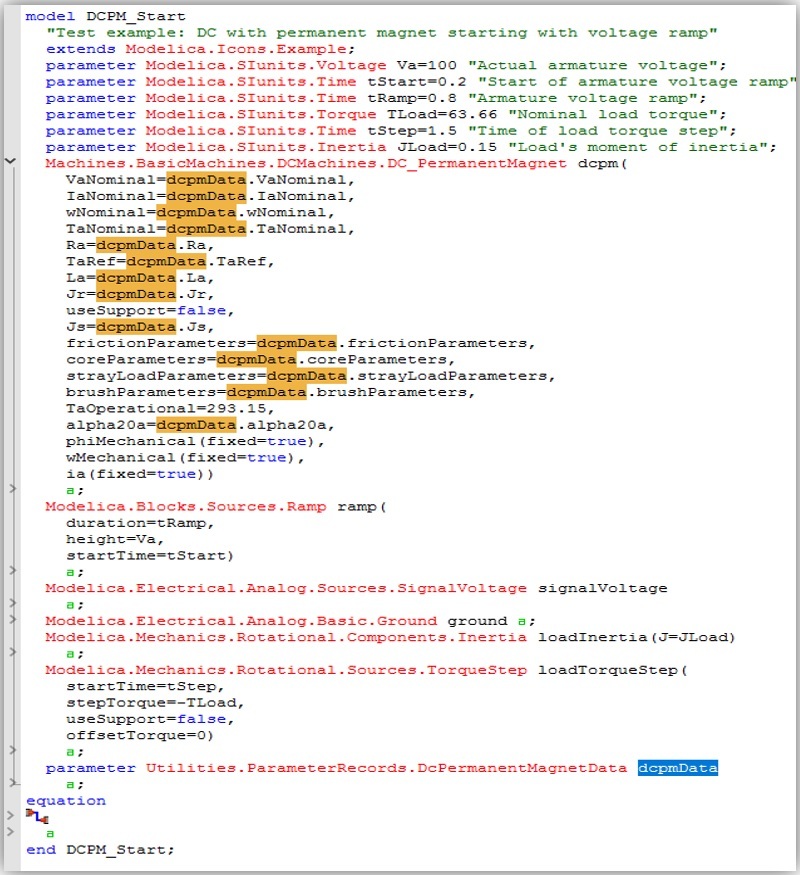This screenshot has height=875, width=800.
Task: Click the annotation icon below startTime=tStart
Action: (x=70, y=573)
